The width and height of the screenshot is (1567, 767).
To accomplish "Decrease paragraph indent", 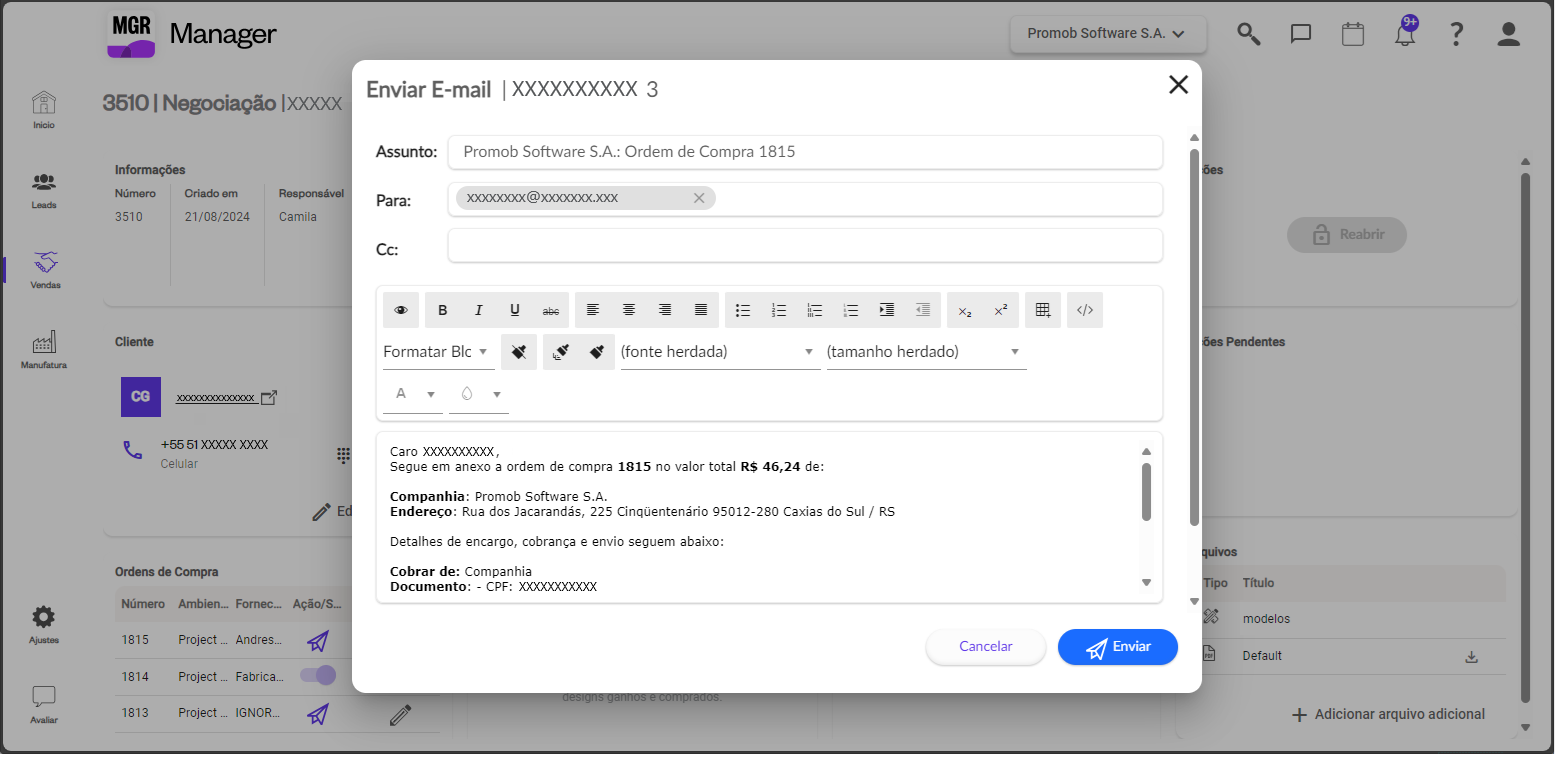I will click(923, 310).
